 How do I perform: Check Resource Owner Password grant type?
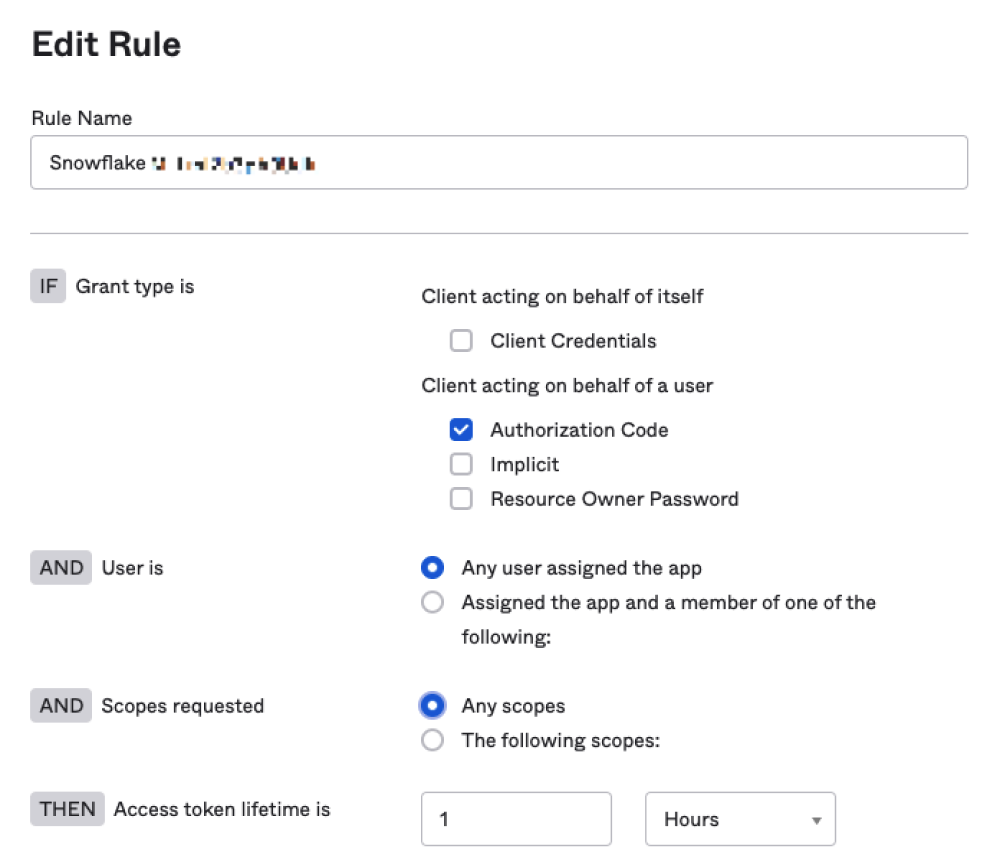tap(461, 498)
